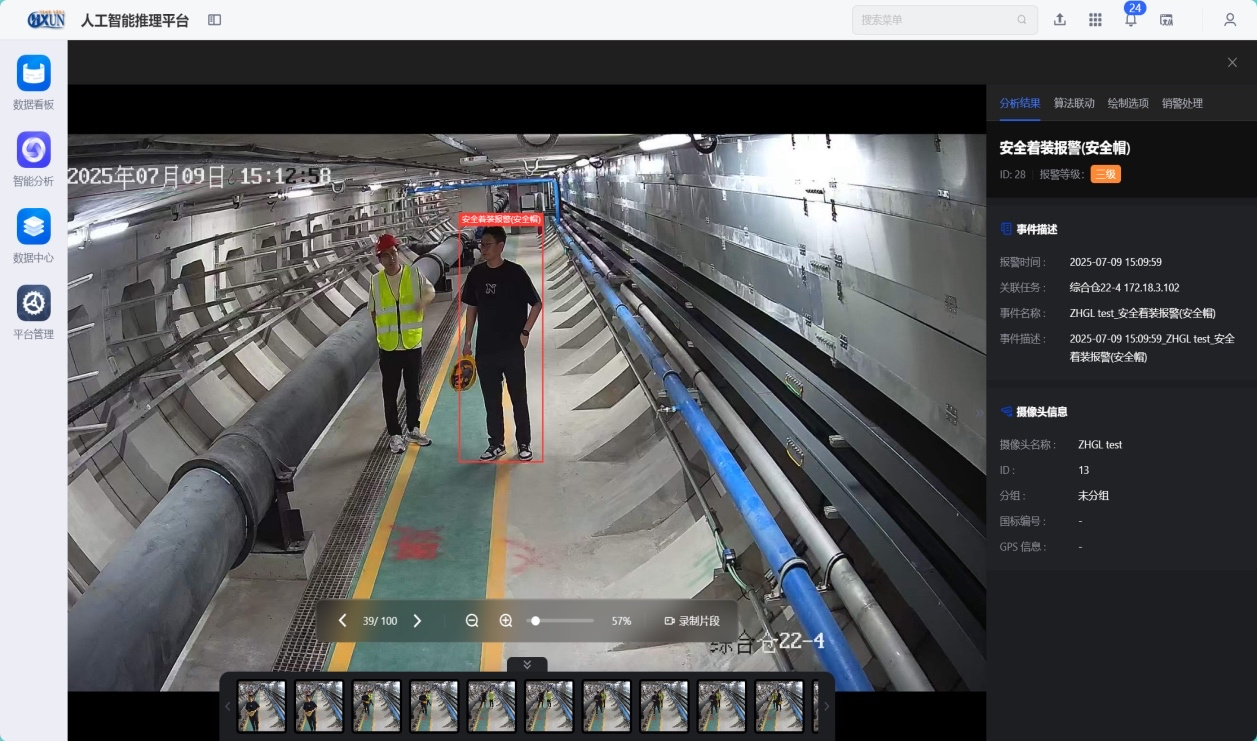Click the HXUN logo
The width and height of the screenshot is (1257, 741).
point(46,20)
